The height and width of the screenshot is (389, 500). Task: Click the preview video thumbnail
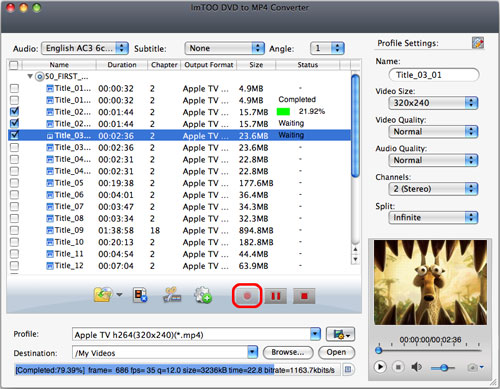(430, 282)
